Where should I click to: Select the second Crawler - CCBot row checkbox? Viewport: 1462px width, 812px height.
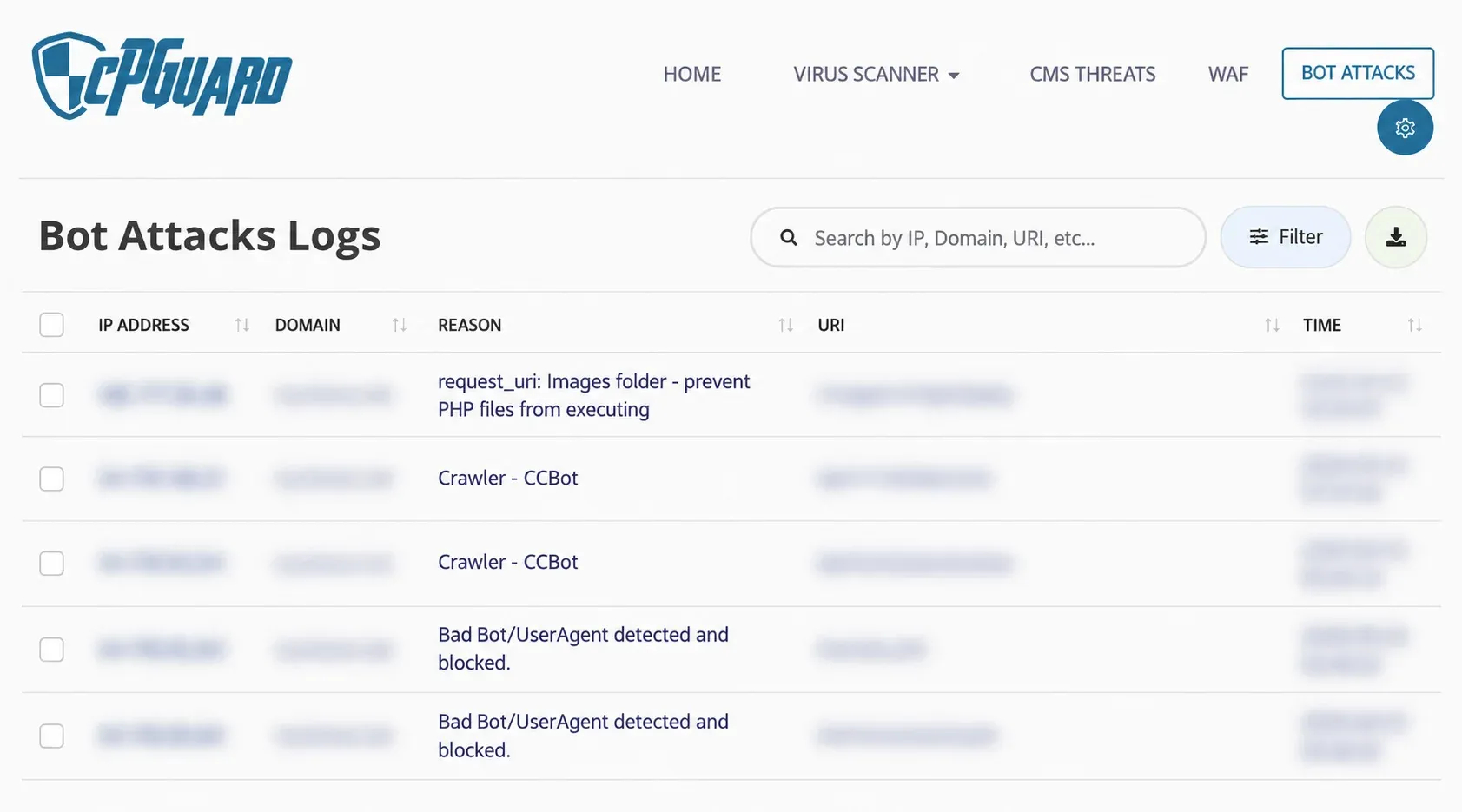pos(52,563)
